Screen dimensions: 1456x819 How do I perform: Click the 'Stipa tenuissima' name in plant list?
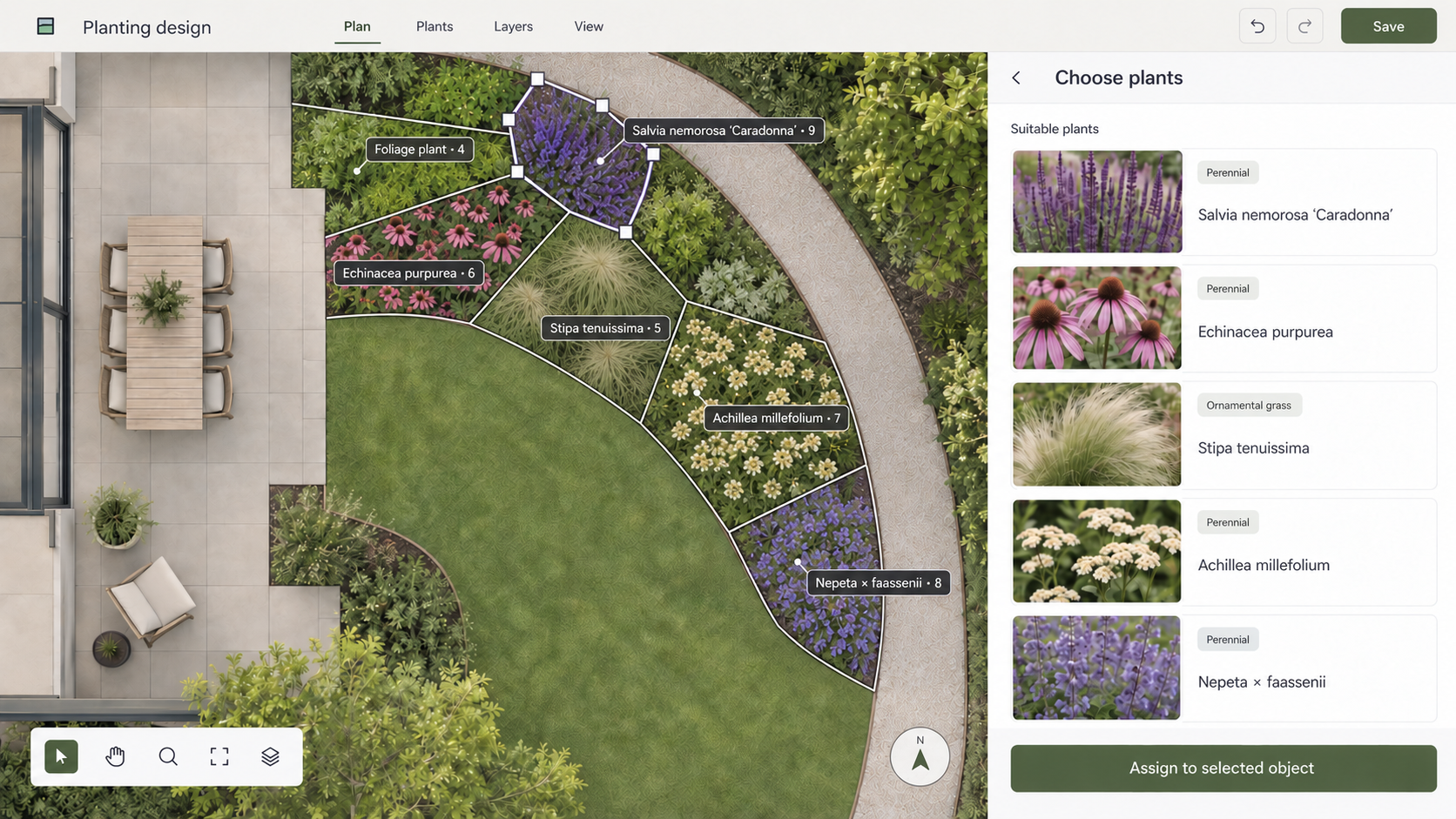(1254, 448)
